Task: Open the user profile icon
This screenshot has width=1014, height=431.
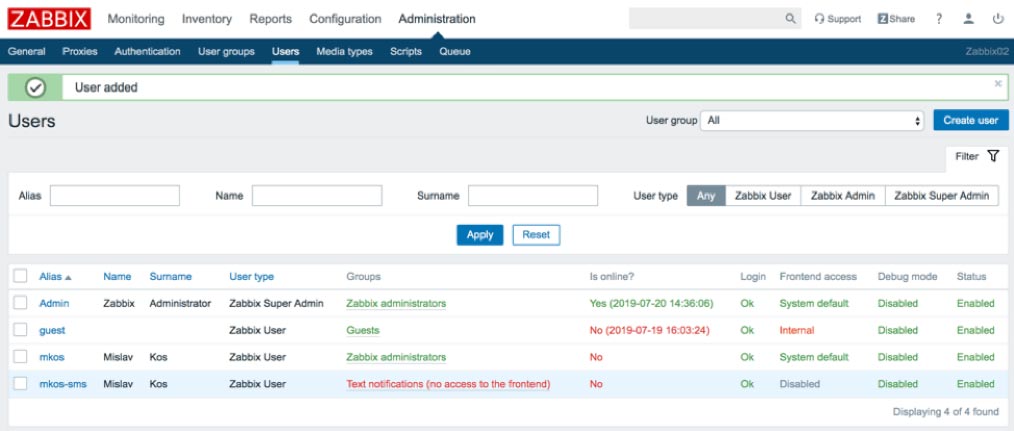Action: pos(968,19)
